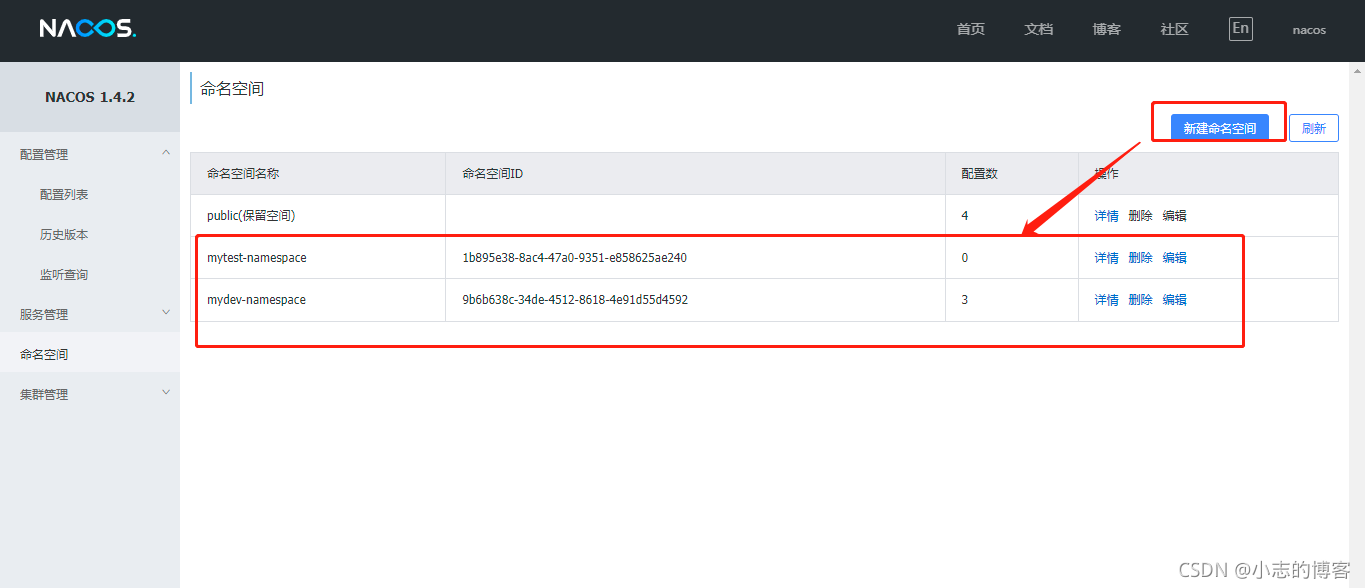
Task: Click 删除 for public namespace
Action: coord(1140,216)
